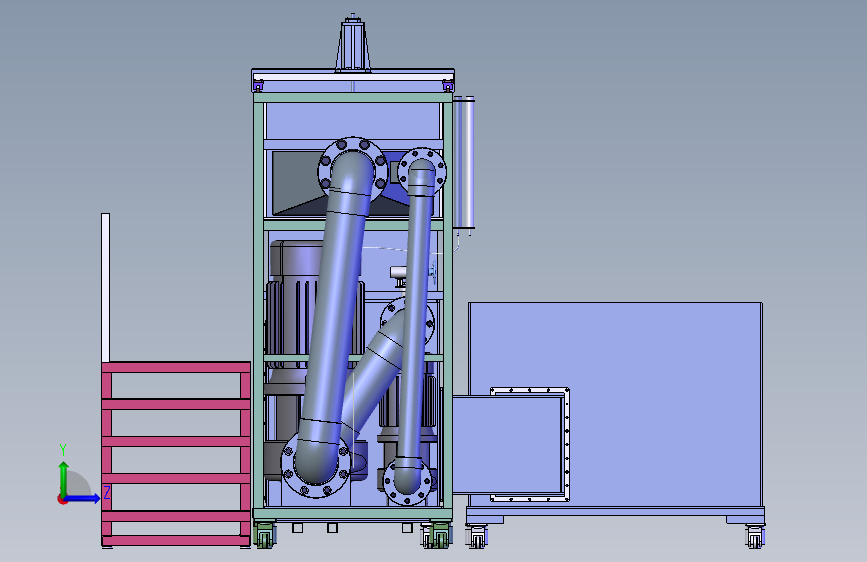Pick the vertical cylinder tank beside the frame
The width and height of the screenshot is (867, 562).
point(464,162)
